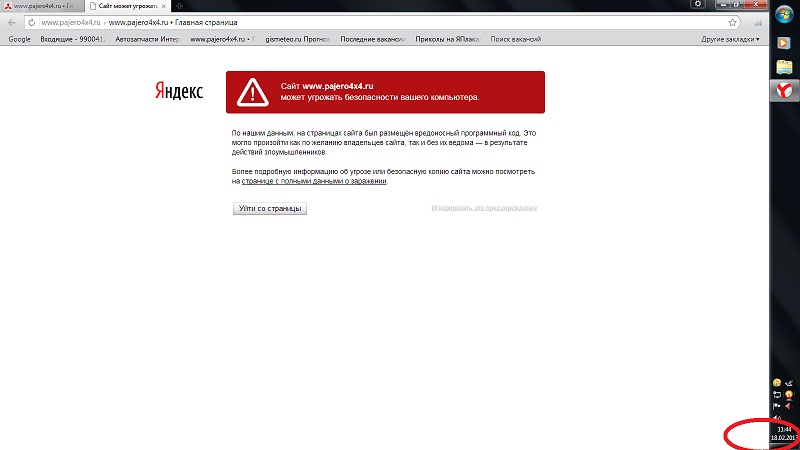Open Windows Explorer from the taskbar
800x450 pixels.
pos(784,67)
